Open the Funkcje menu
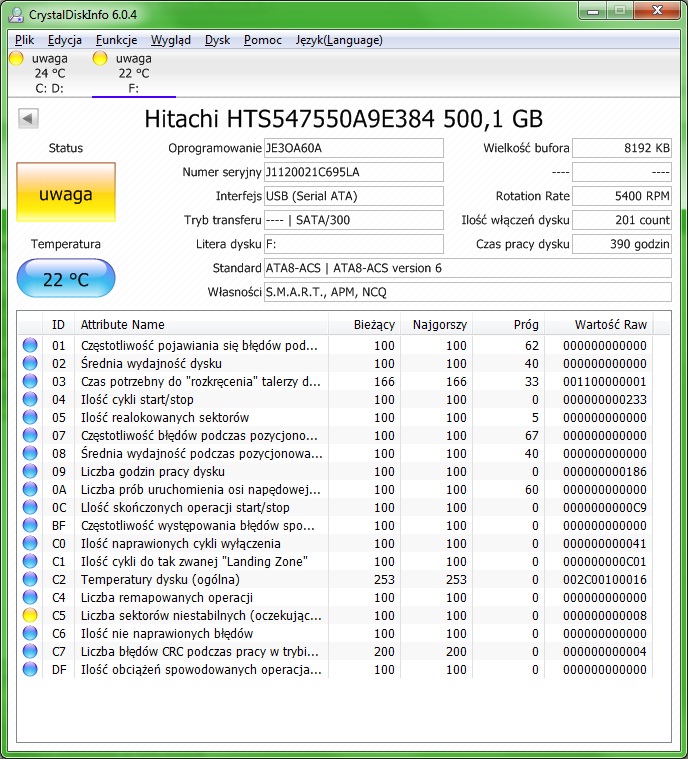The width and height of the screenshot is (688, 759). (x=116, y=40)
